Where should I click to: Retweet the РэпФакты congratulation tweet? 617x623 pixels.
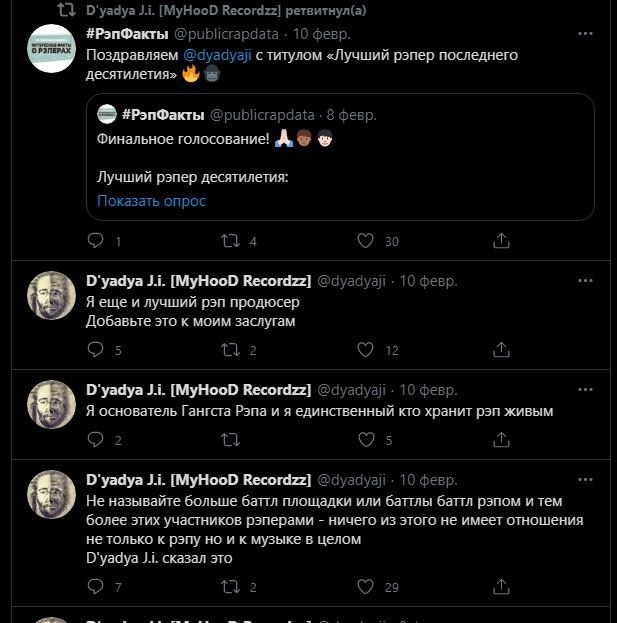point(229,241)
